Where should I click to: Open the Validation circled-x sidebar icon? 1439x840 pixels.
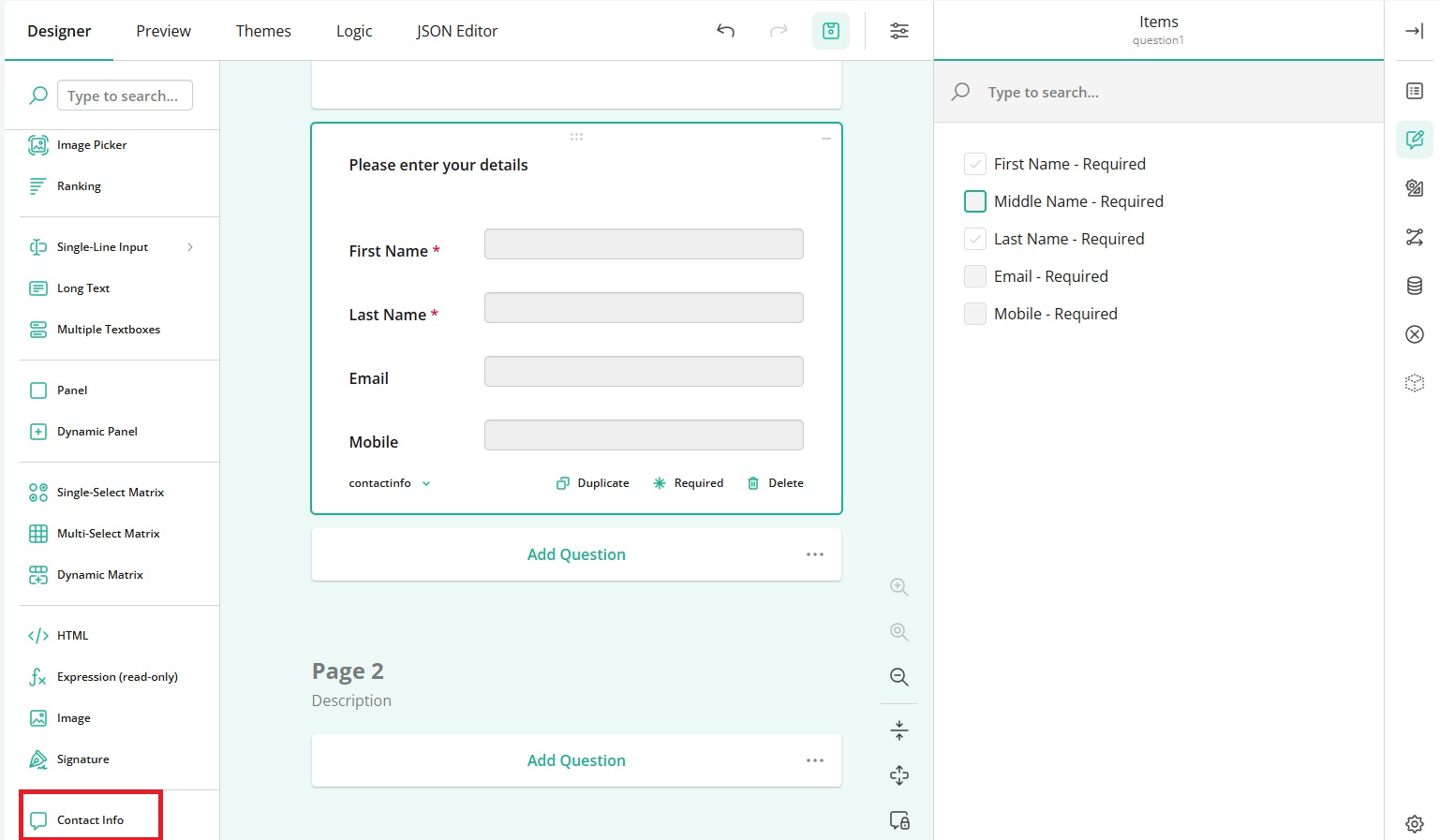click(1415, 334)
